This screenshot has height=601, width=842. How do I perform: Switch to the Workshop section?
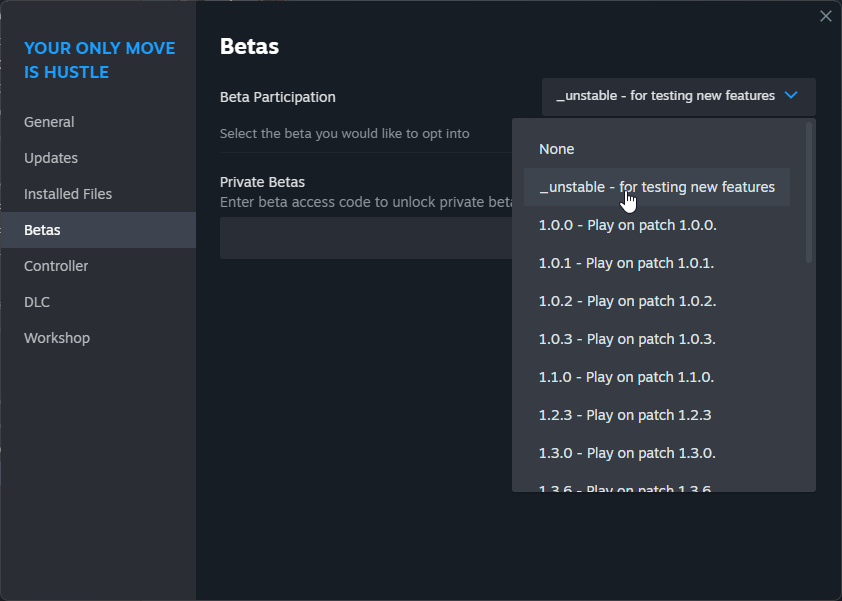pyautogui.click(x=98, y=338)
